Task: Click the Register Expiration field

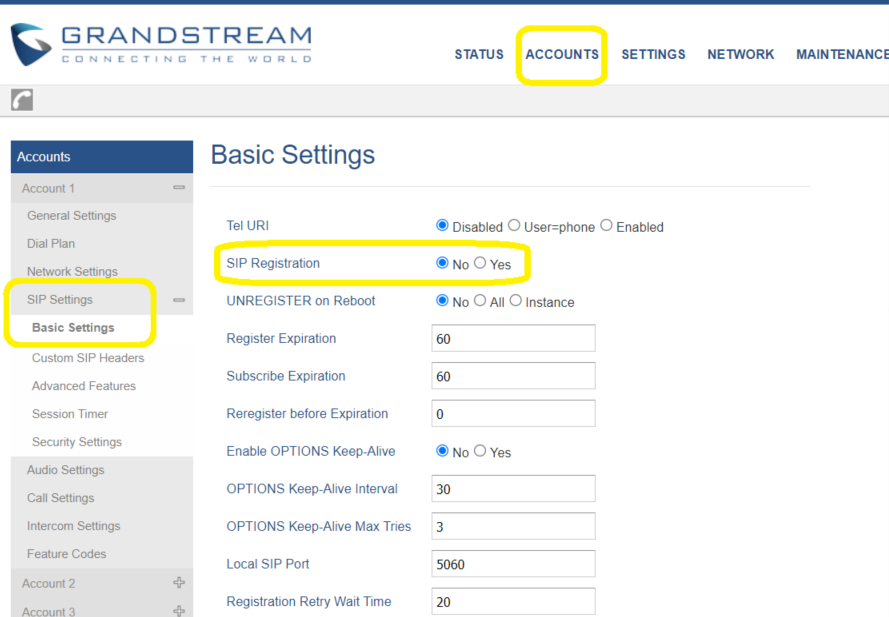Action: coord(514,338)
